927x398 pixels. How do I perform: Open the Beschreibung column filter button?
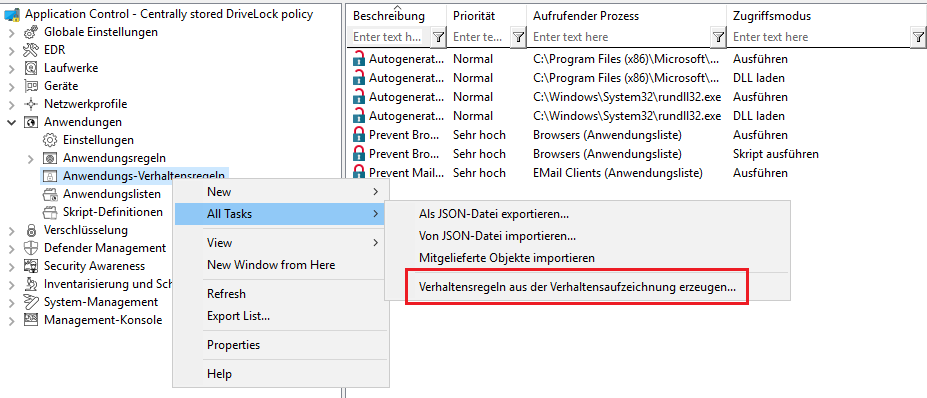coord(438,37)
